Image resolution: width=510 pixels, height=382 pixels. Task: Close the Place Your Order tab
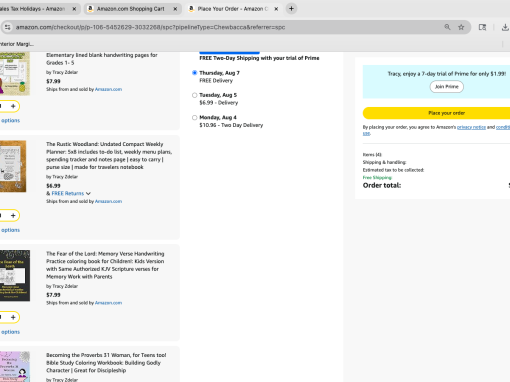coord(276,9)
